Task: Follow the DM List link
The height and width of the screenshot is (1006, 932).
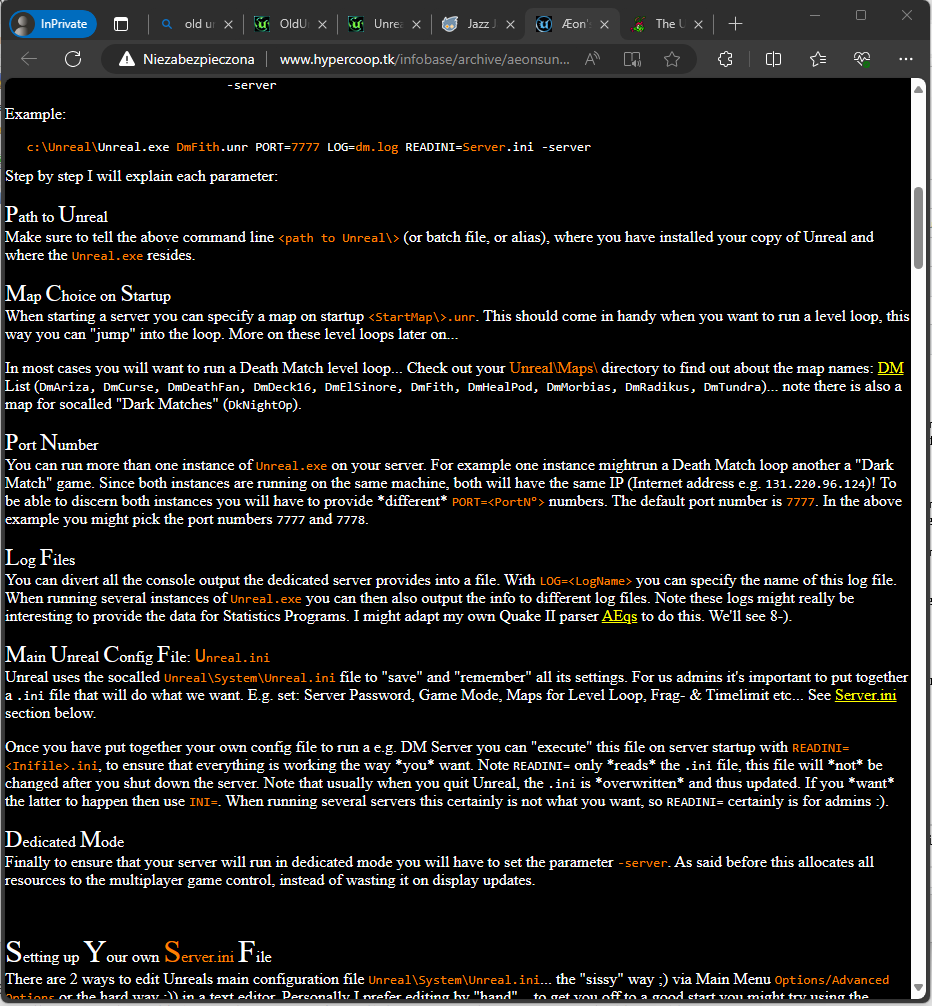Action: (890, 368)
